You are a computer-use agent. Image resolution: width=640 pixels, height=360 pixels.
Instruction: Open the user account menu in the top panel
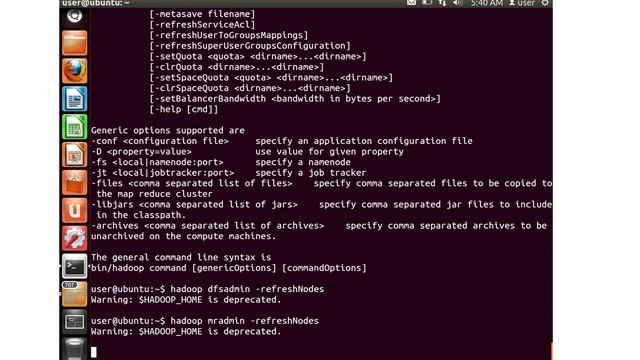[522, 3]
